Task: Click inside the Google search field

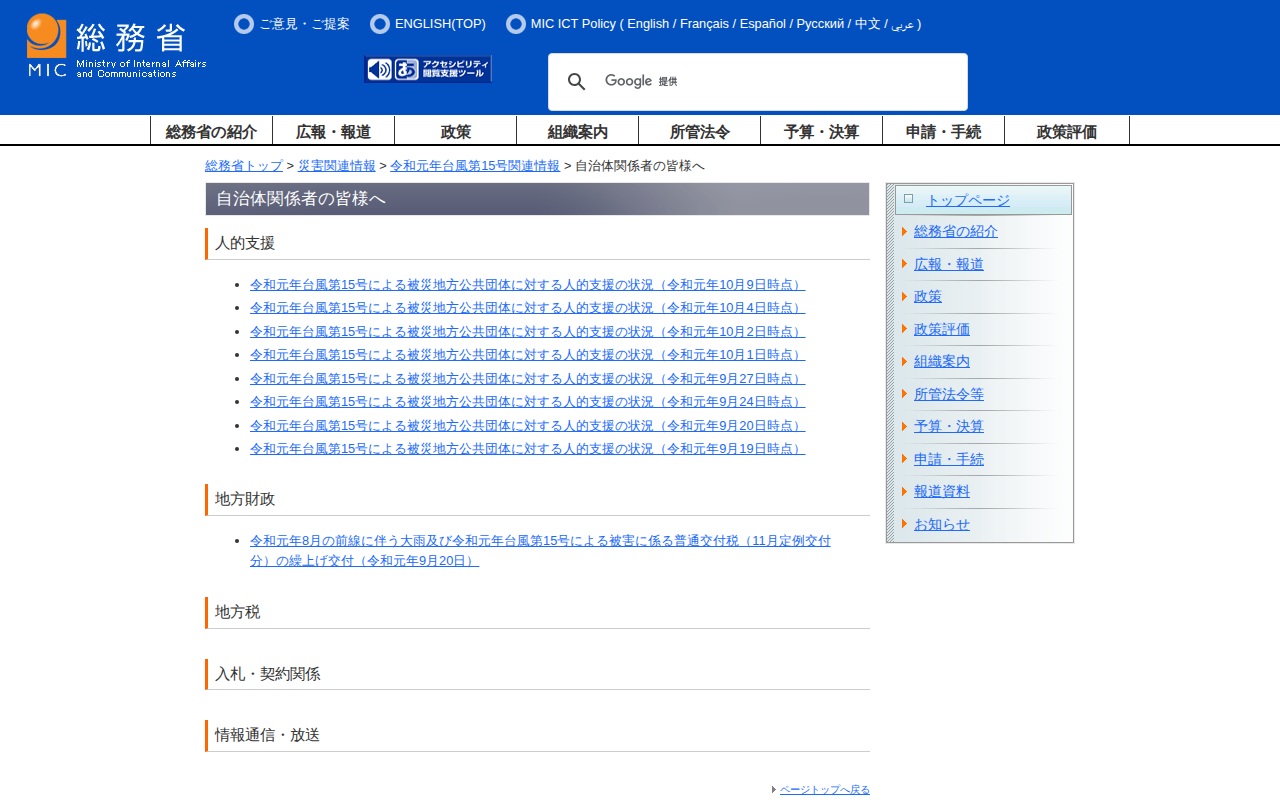Action: coord(800,82)
